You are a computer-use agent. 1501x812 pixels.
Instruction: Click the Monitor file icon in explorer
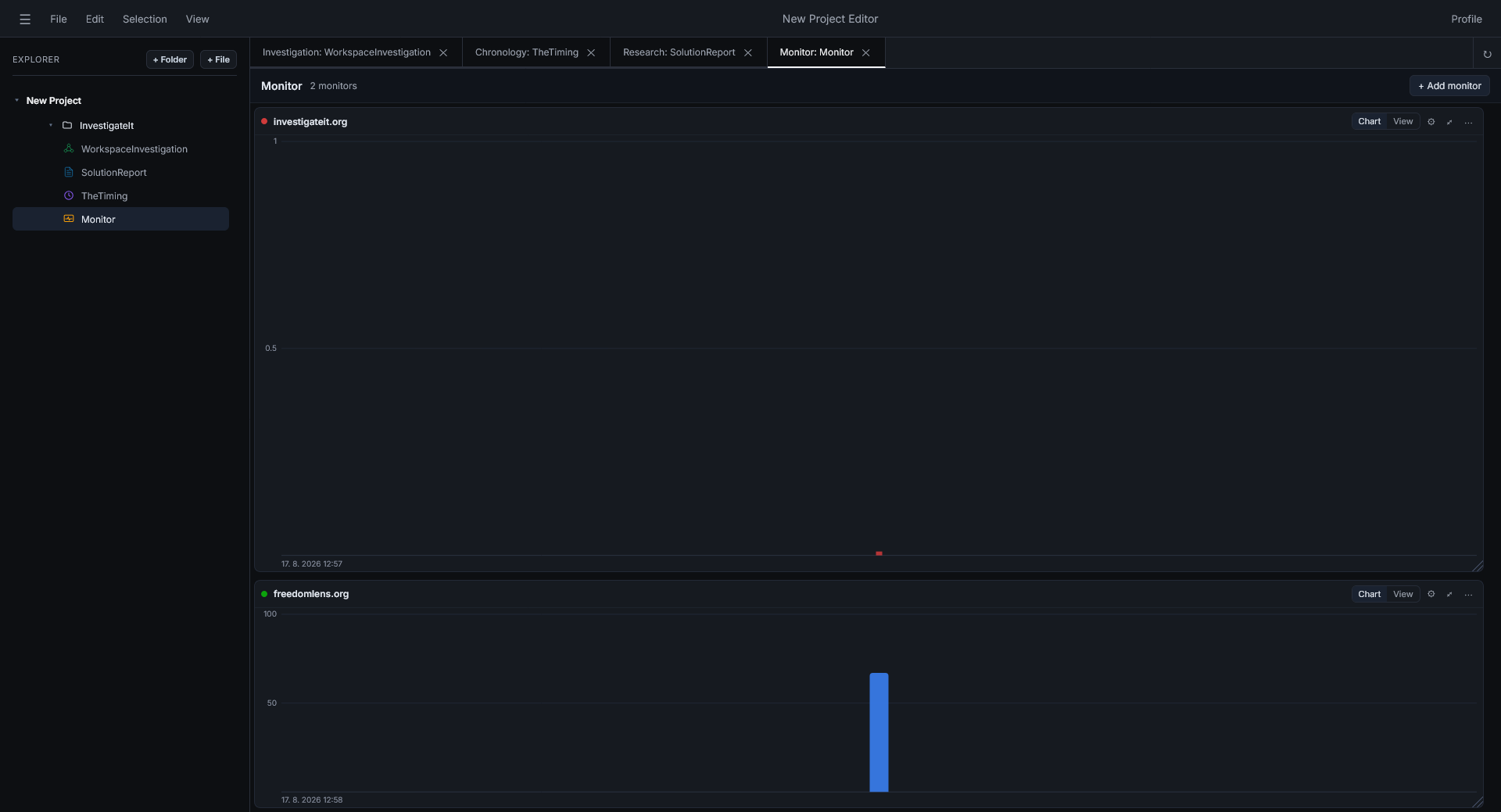(69, 219)
